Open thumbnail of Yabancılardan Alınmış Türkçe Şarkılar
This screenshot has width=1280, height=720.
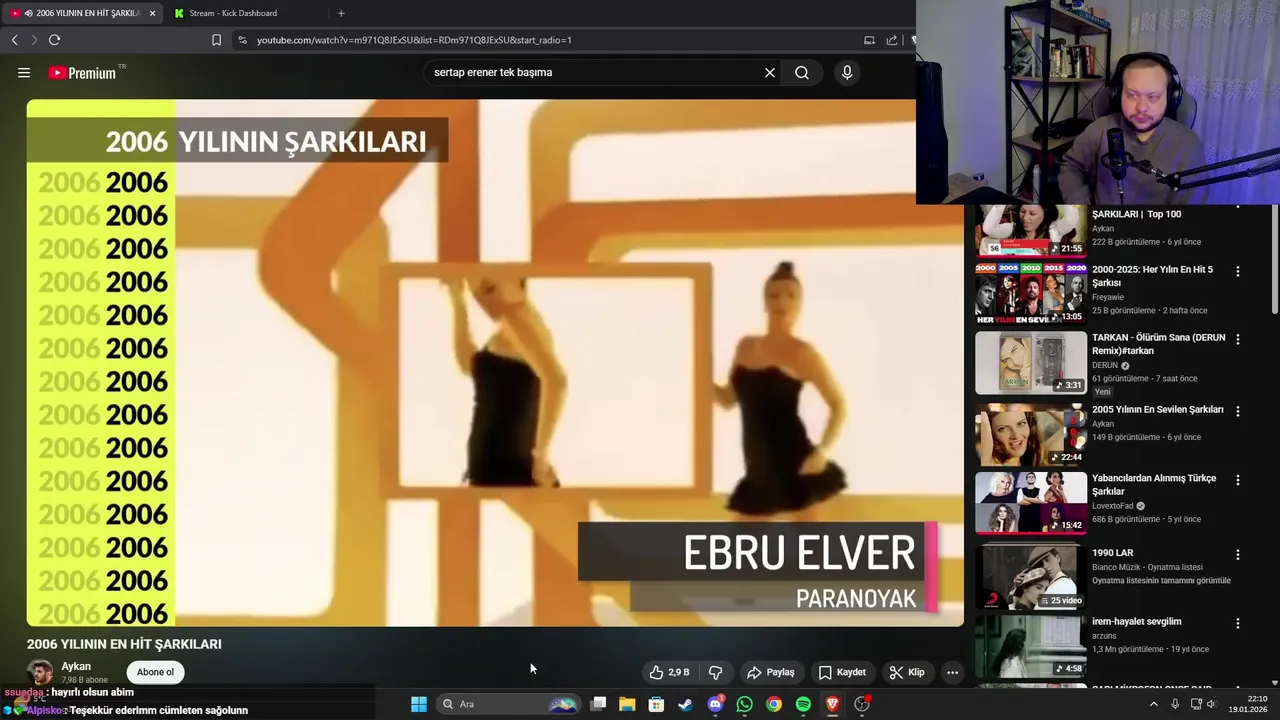pyautogui.click(x=1030, y=502)
